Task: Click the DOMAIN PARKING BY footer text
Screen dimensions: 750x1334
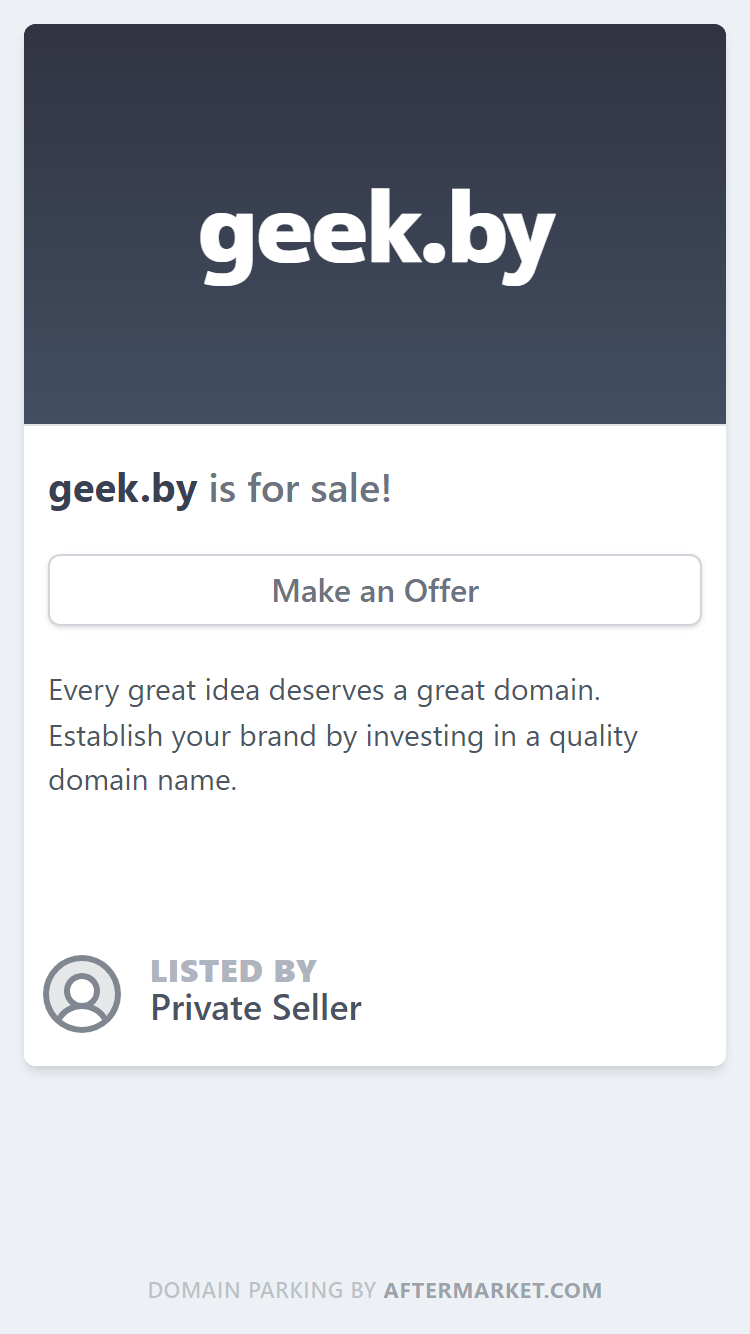Action: point(262,1290)
